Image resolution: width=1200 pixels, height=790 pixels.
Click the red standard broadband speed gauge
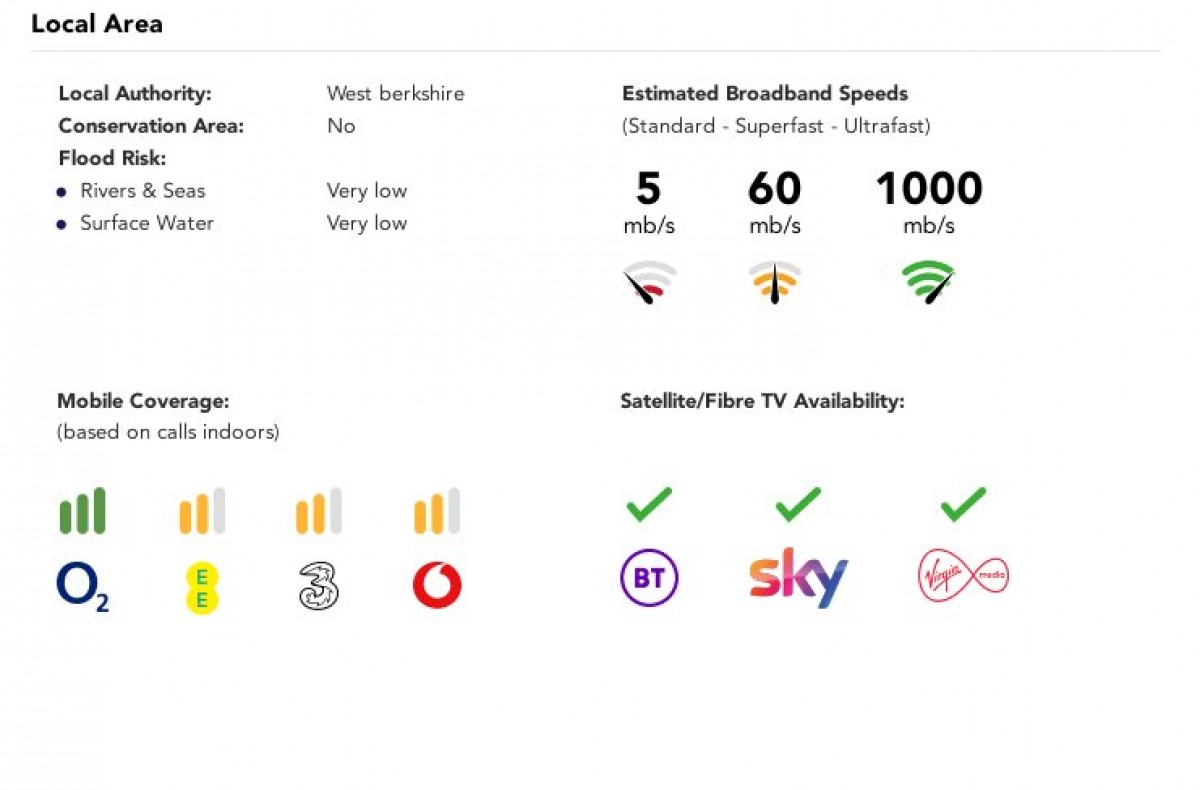(649, 283)
